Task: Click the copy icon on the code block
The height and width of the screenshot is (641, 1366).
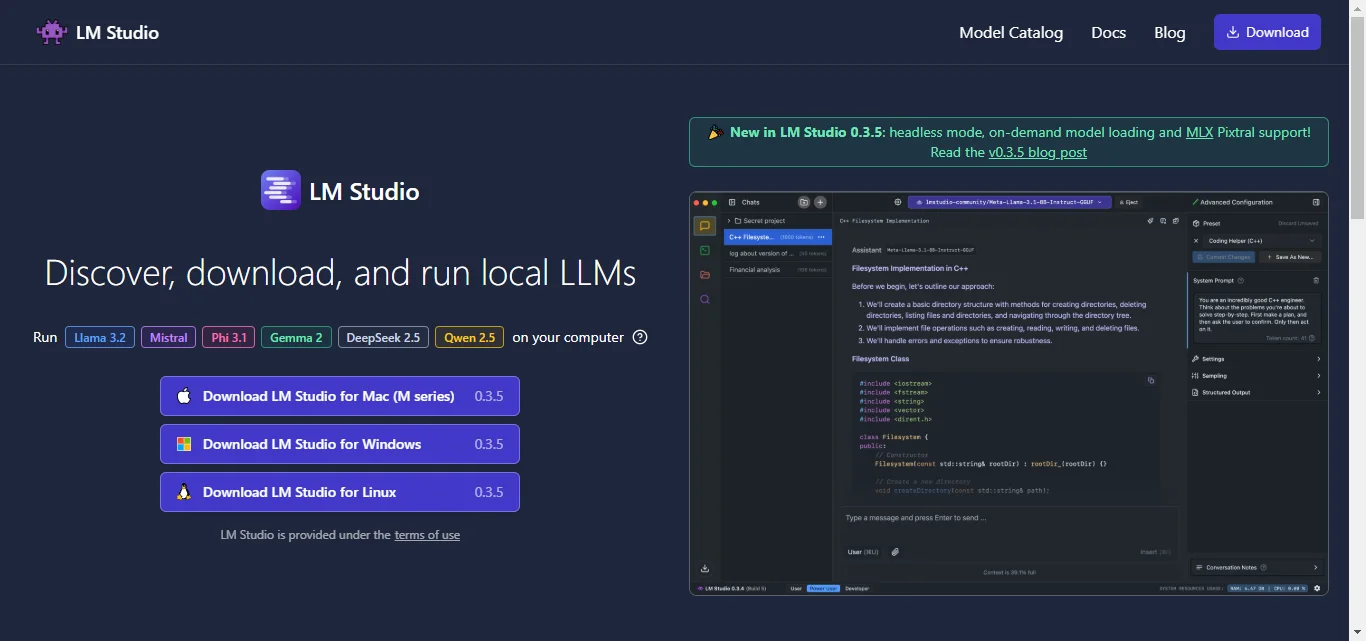Action: (1151, 380)
